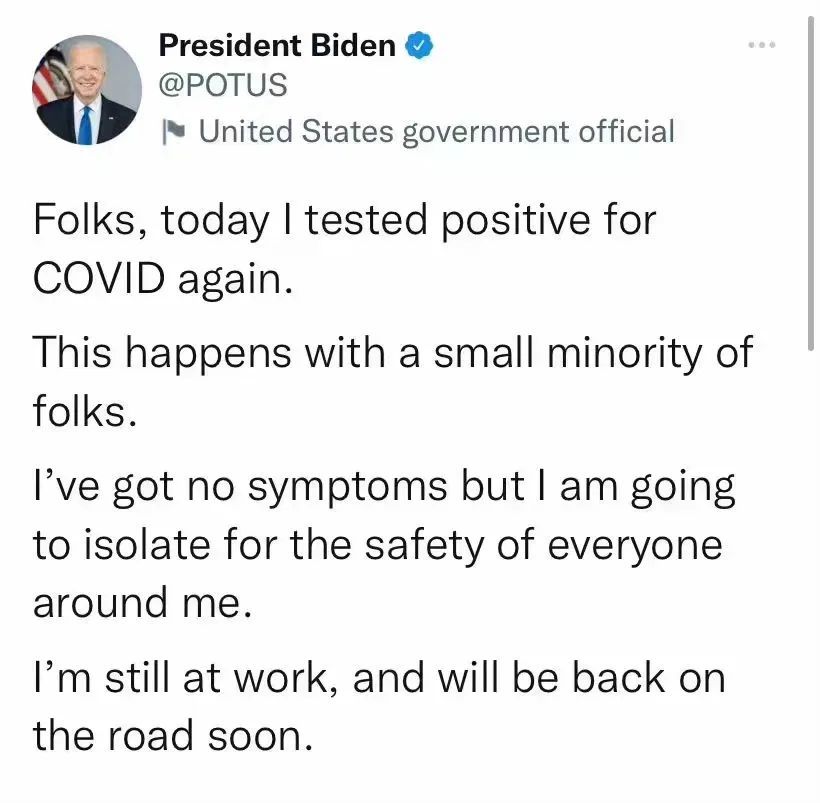Click the word "again." after COVID
The height and width of the screenshot is (803, 820).
(236, 280)
